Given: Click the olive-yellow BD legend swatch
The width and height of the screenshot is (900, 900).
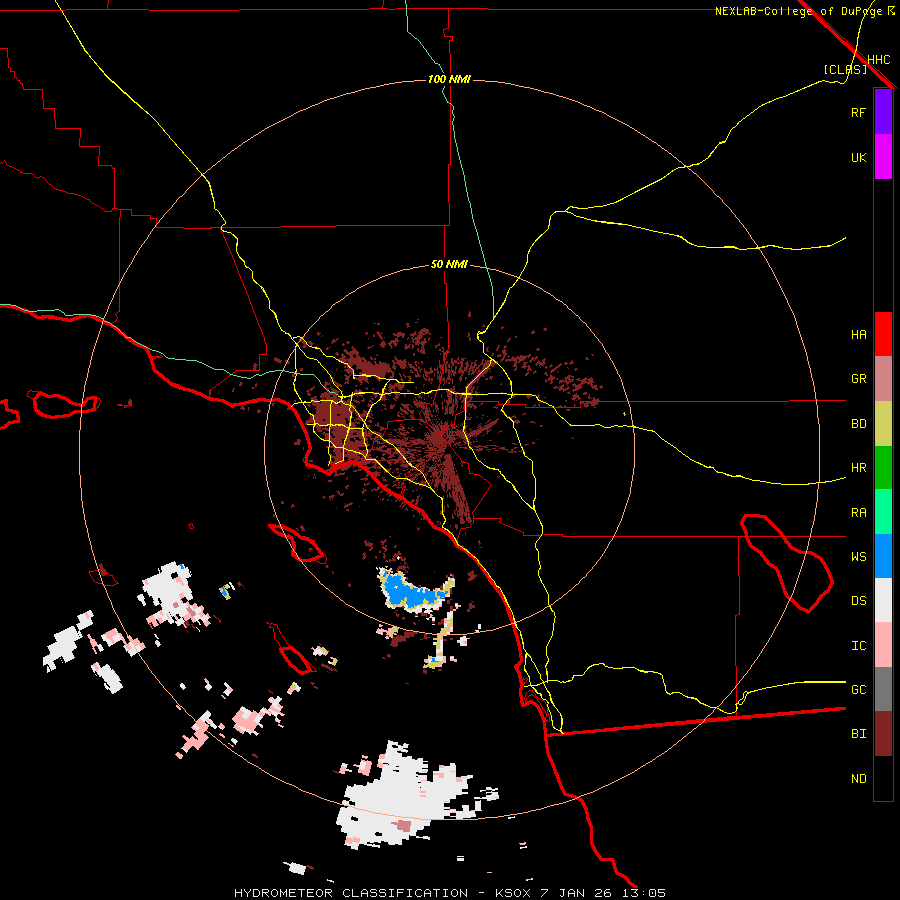Looking at the screenshot, I should (883, 423).
